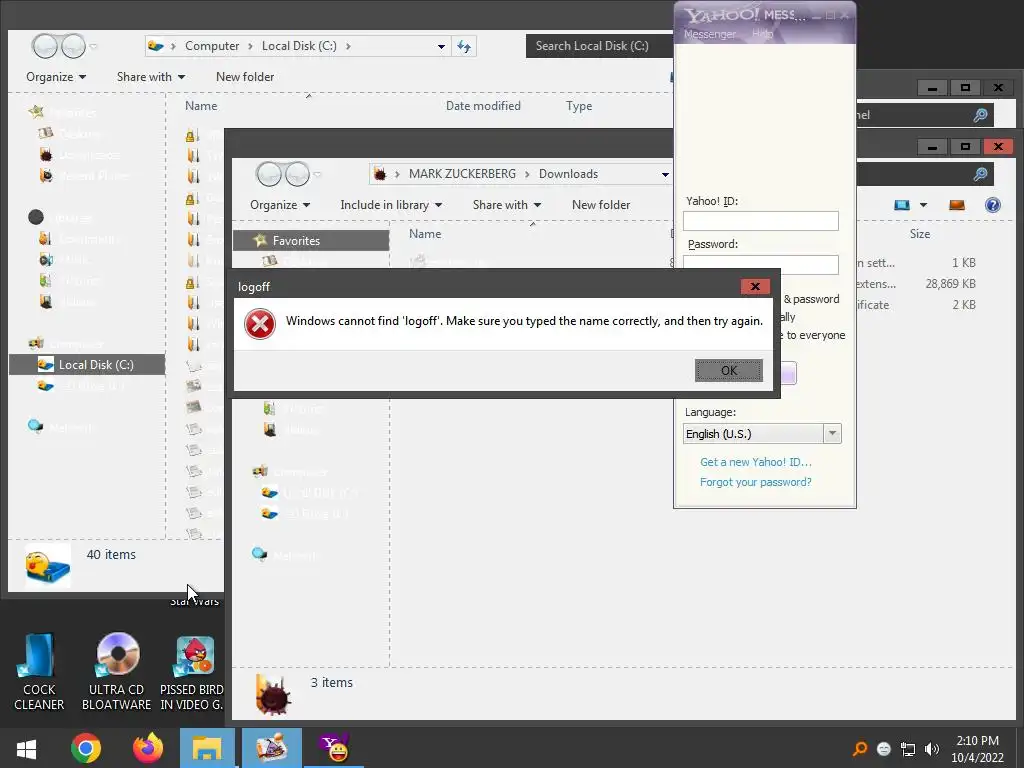Click New folder in Local Disk (C:) window

point(245,76)
